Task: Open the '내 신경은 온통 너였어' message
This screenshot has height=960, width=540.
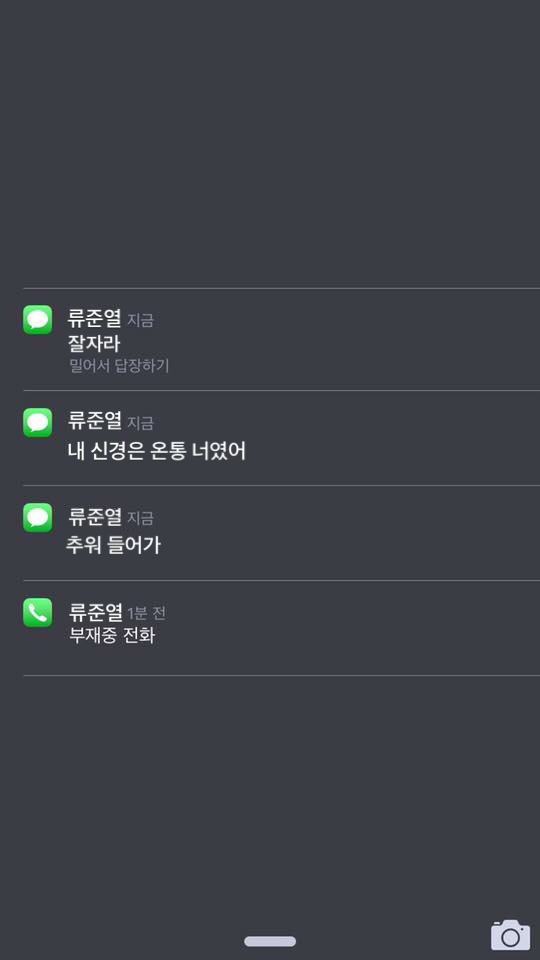Action: pos(282,438)
